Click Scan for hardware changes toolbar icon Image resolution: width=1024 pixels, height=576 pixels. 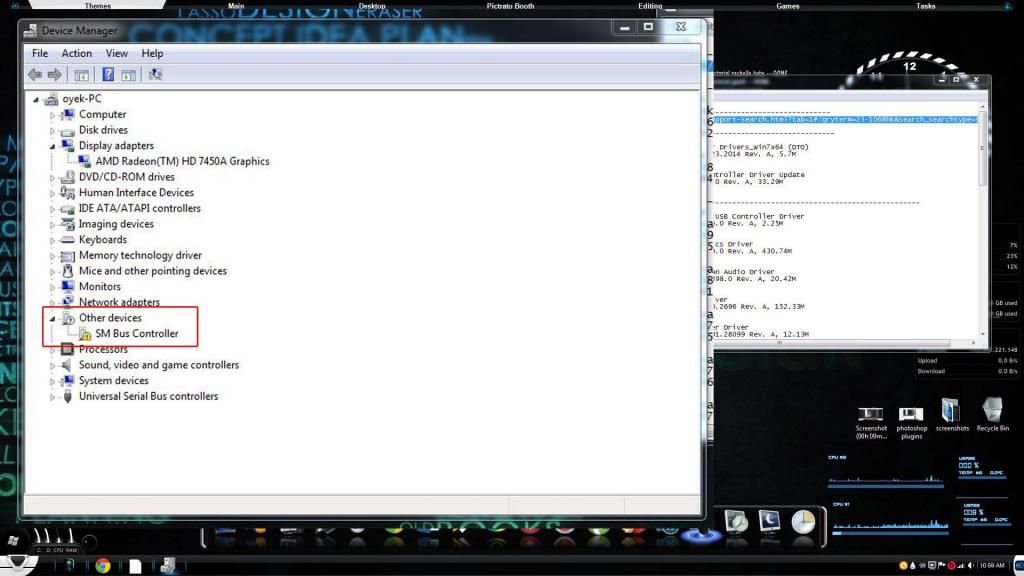click(155, 74)
